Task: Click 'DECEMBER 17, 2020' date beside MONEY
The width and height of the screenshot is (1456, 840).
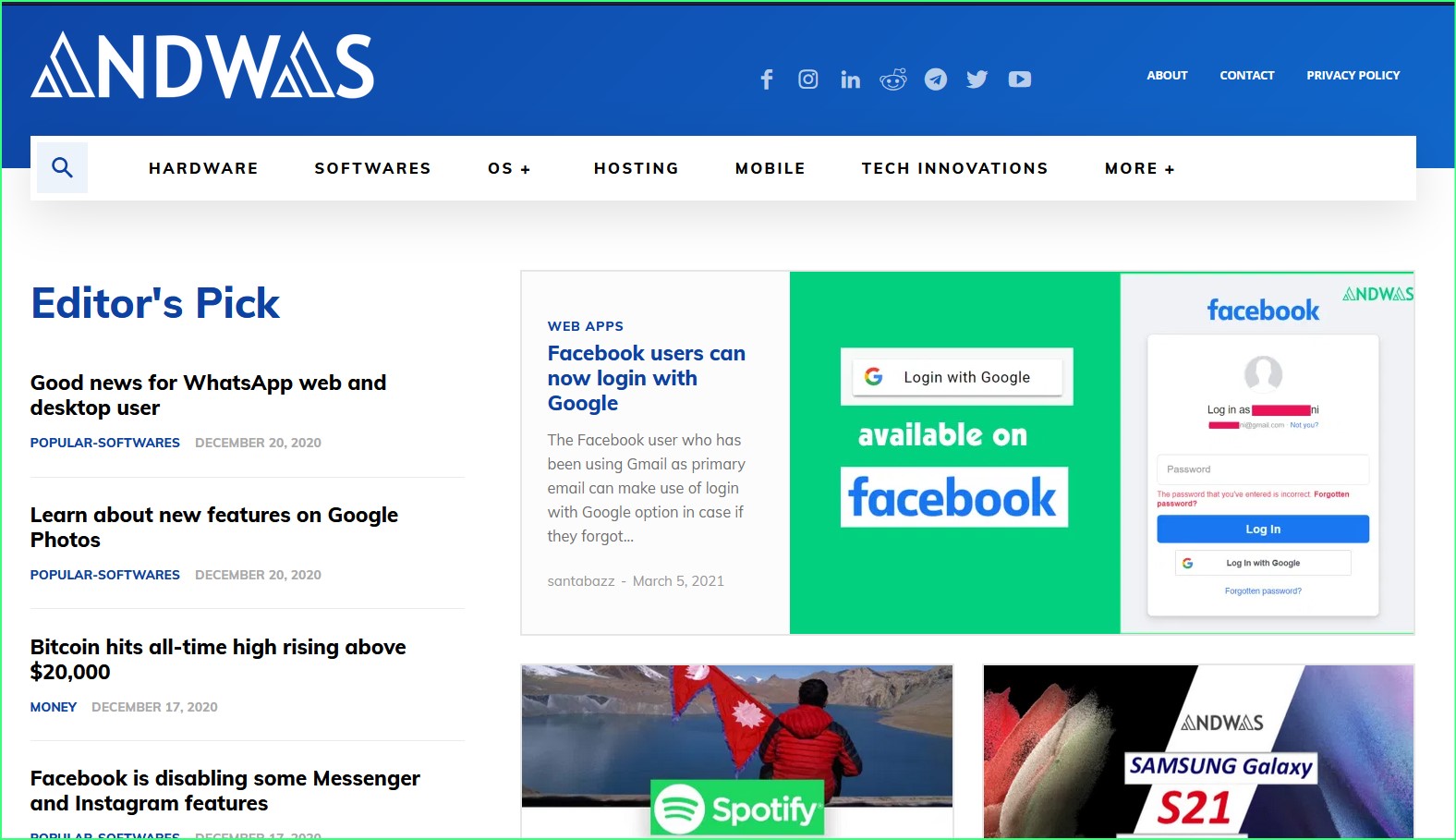Action: coord(154,707)
